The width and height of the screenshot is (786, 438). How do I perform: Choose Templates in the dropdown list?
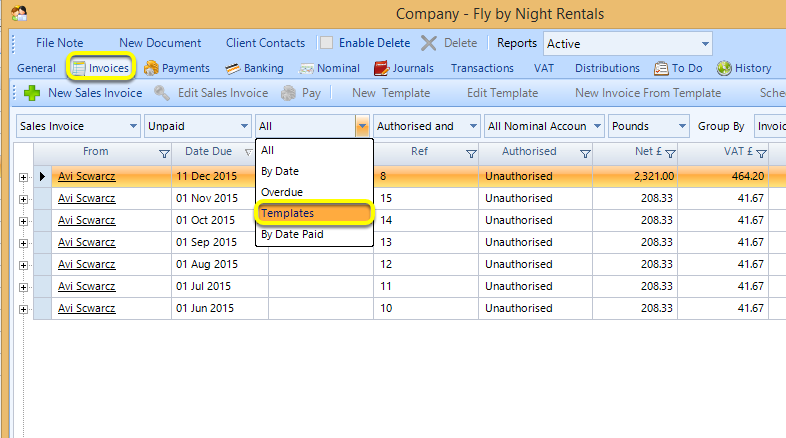[314, 213]
